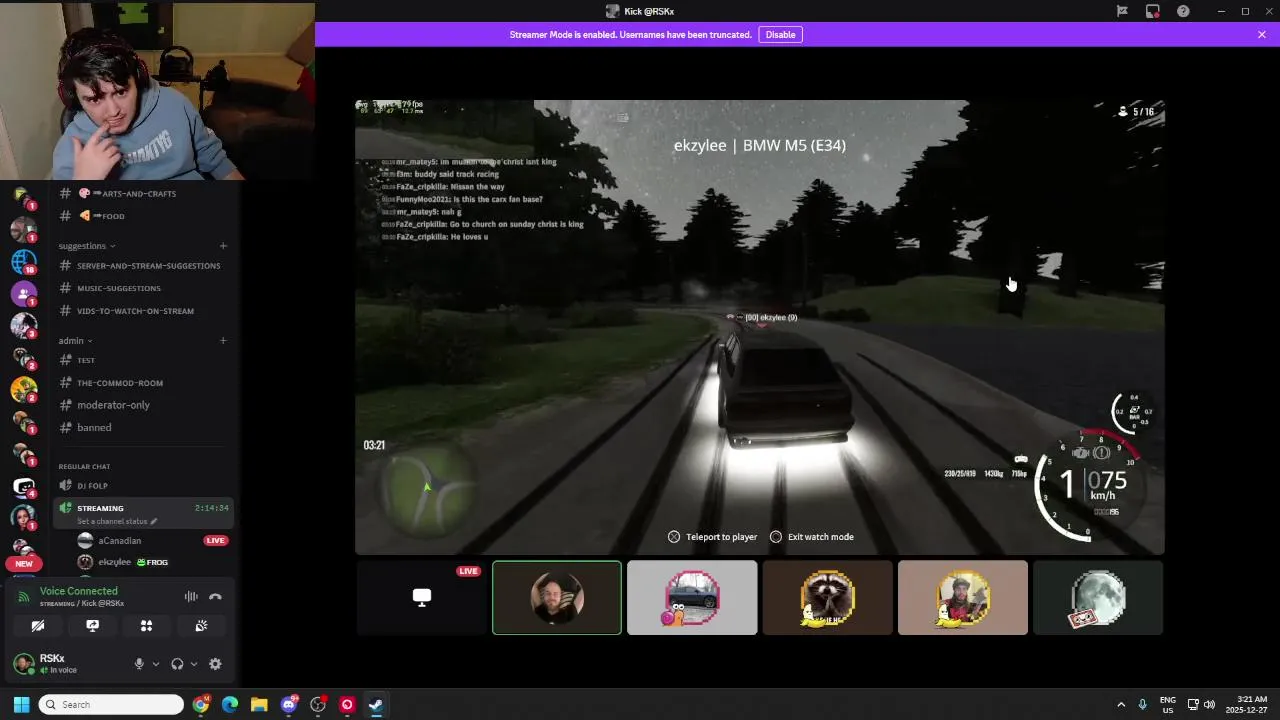The image size is (1280, 720).
Task: Deafen audio with the headphones icon
Action: tap(177, 664)
